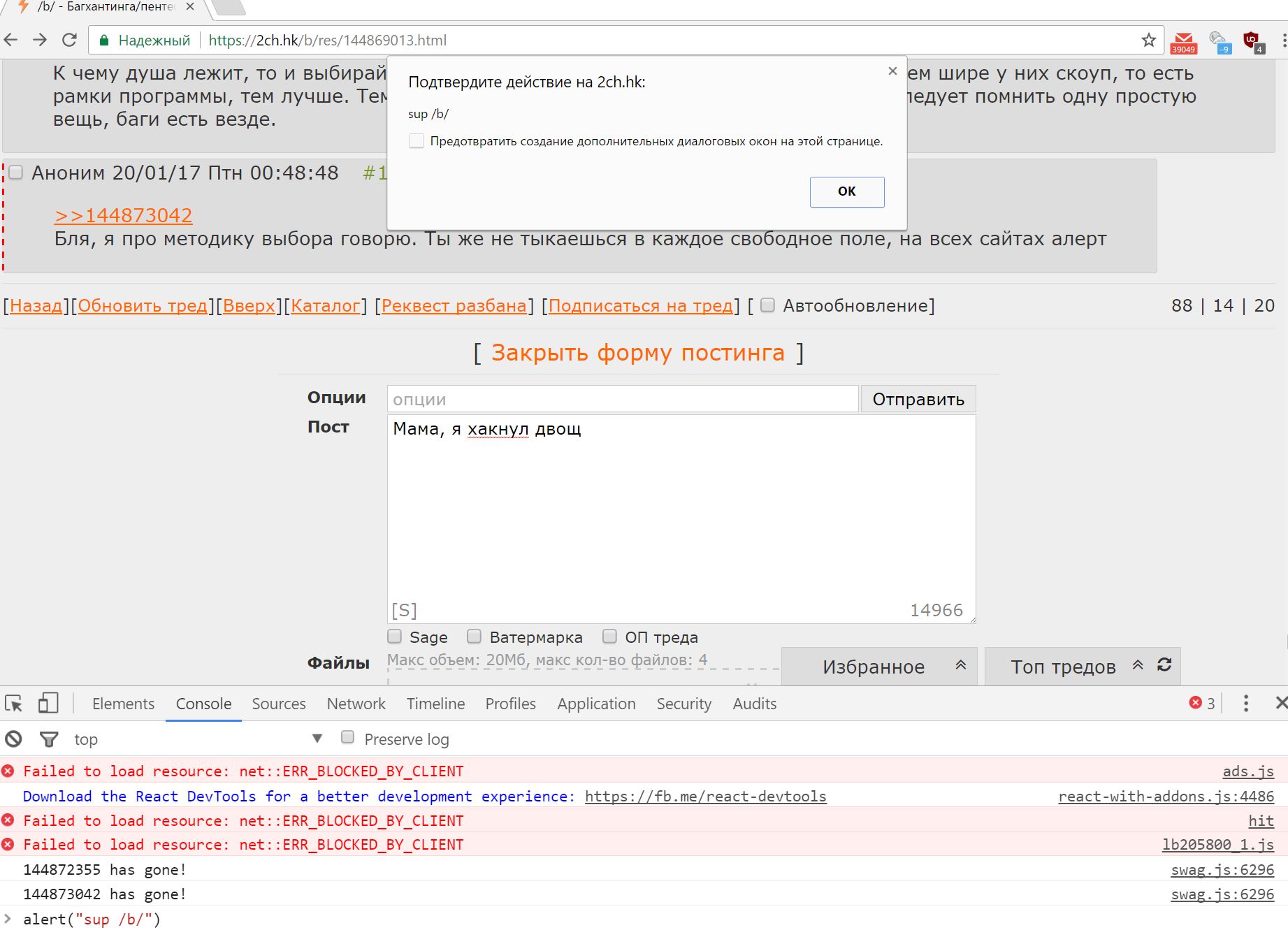The image size is (1288, 937).
Task: Open the reply reference >>144873042
Action: click(x=124, y=215)
